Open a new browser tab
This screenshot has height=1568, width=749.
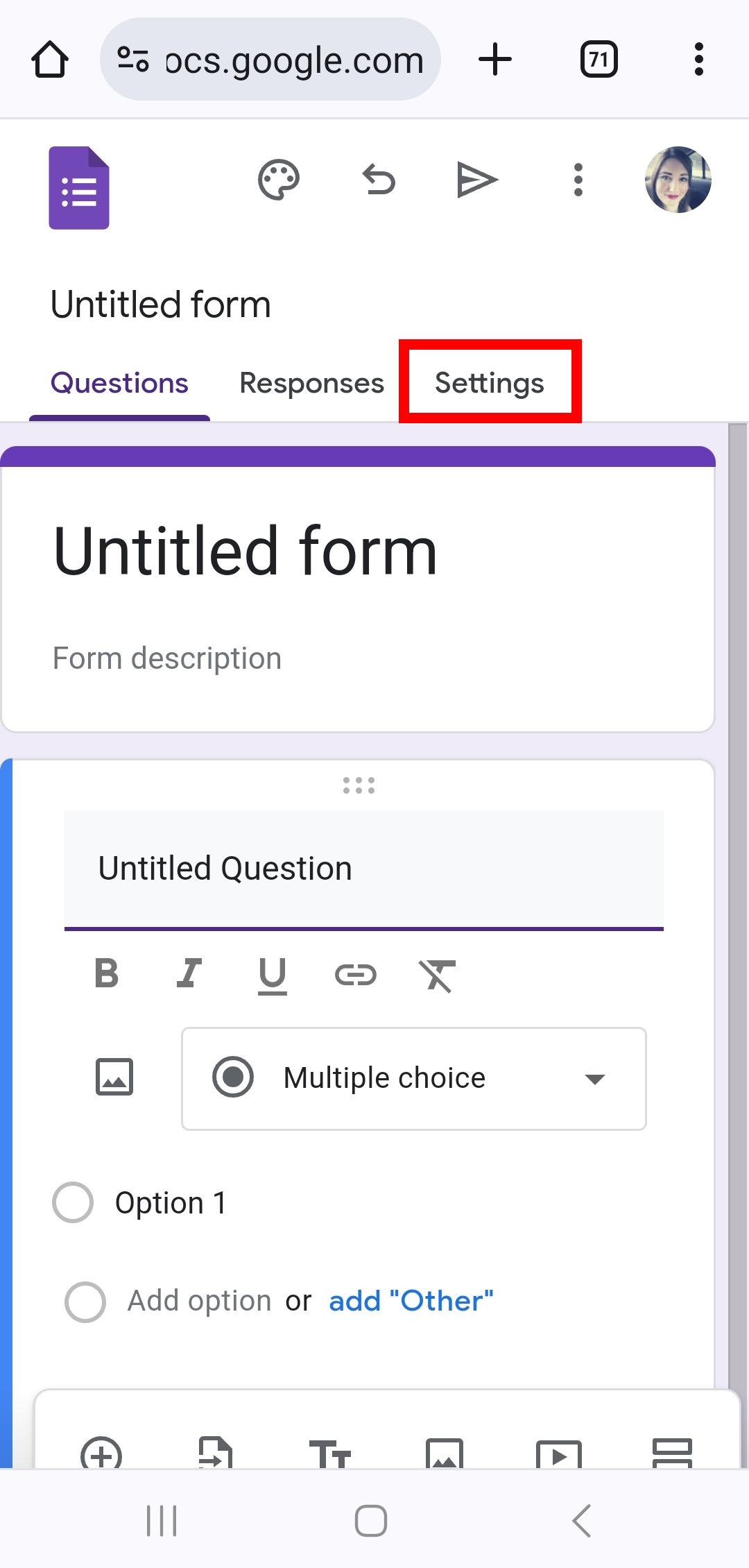(x=495, y=59)
